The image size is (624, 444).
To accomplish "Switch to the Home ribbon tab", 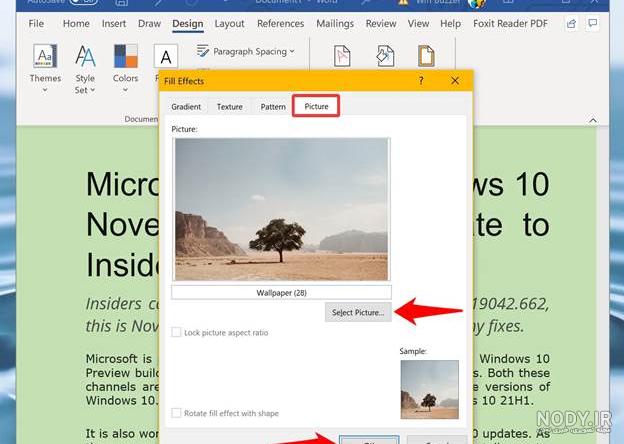I will click(76, 23).
